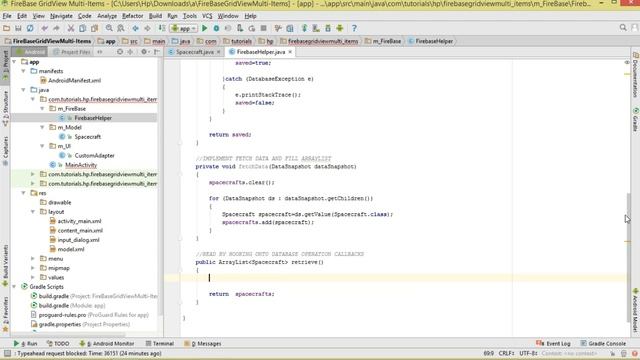Collapse the Gradle Scripts node
This screenshot has width=640, height=360.
click(x=14, y=287)
